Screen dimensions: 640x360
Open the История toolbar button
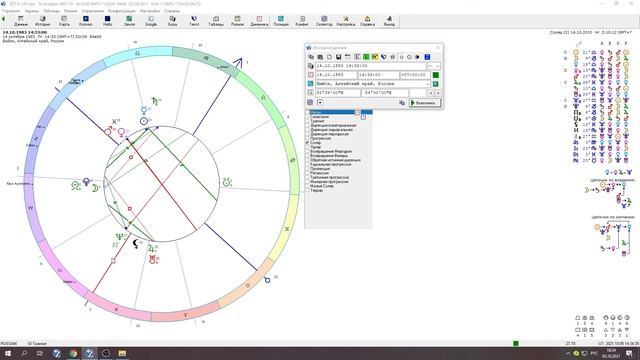(x=42, y=21)
